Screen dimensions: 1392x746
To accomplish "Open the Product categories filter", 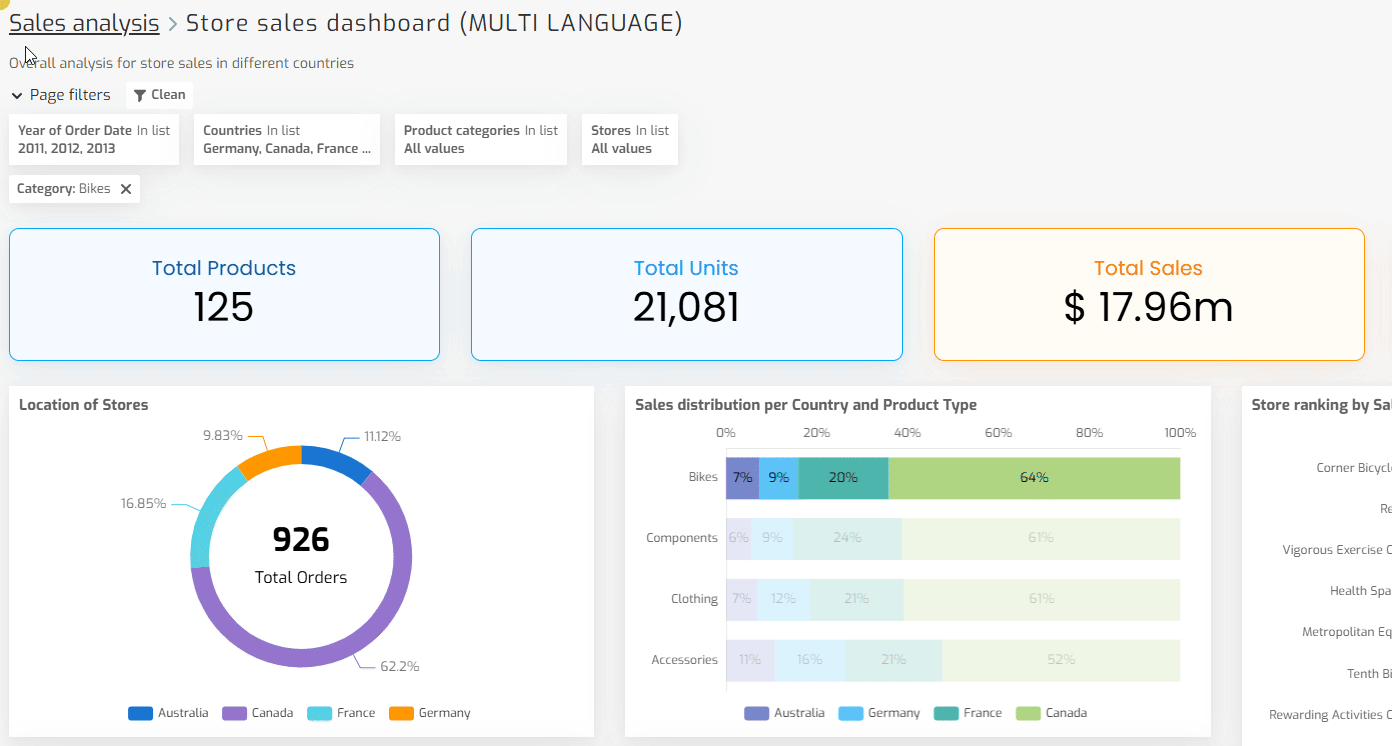I will (480, 139).
